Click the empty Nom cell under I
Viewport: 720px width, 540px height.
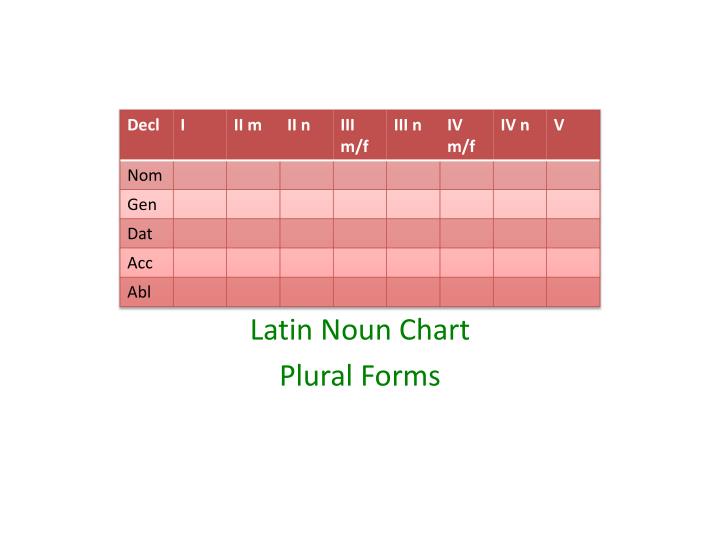tap(200, 175)
